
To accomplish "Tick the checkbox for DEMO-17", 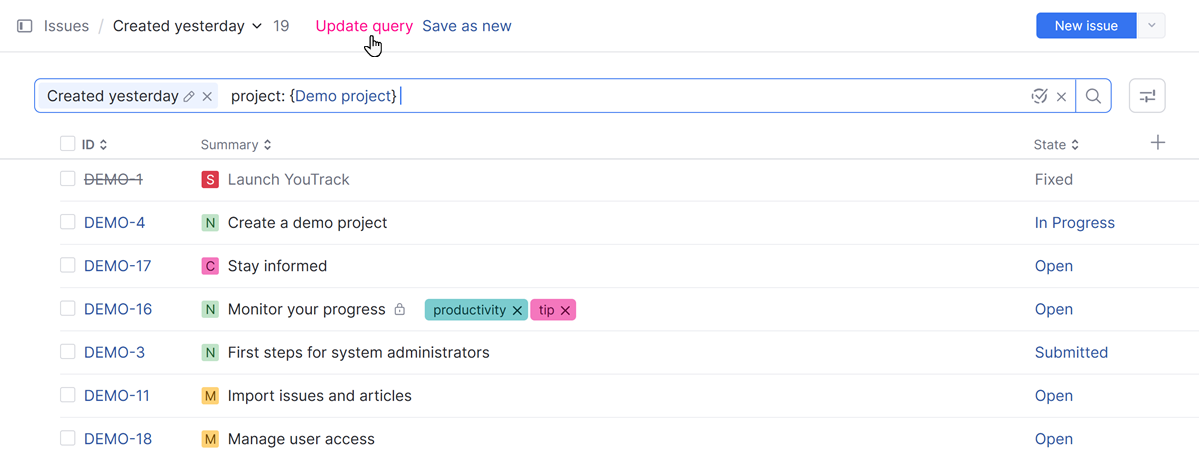I will [67, 266].
